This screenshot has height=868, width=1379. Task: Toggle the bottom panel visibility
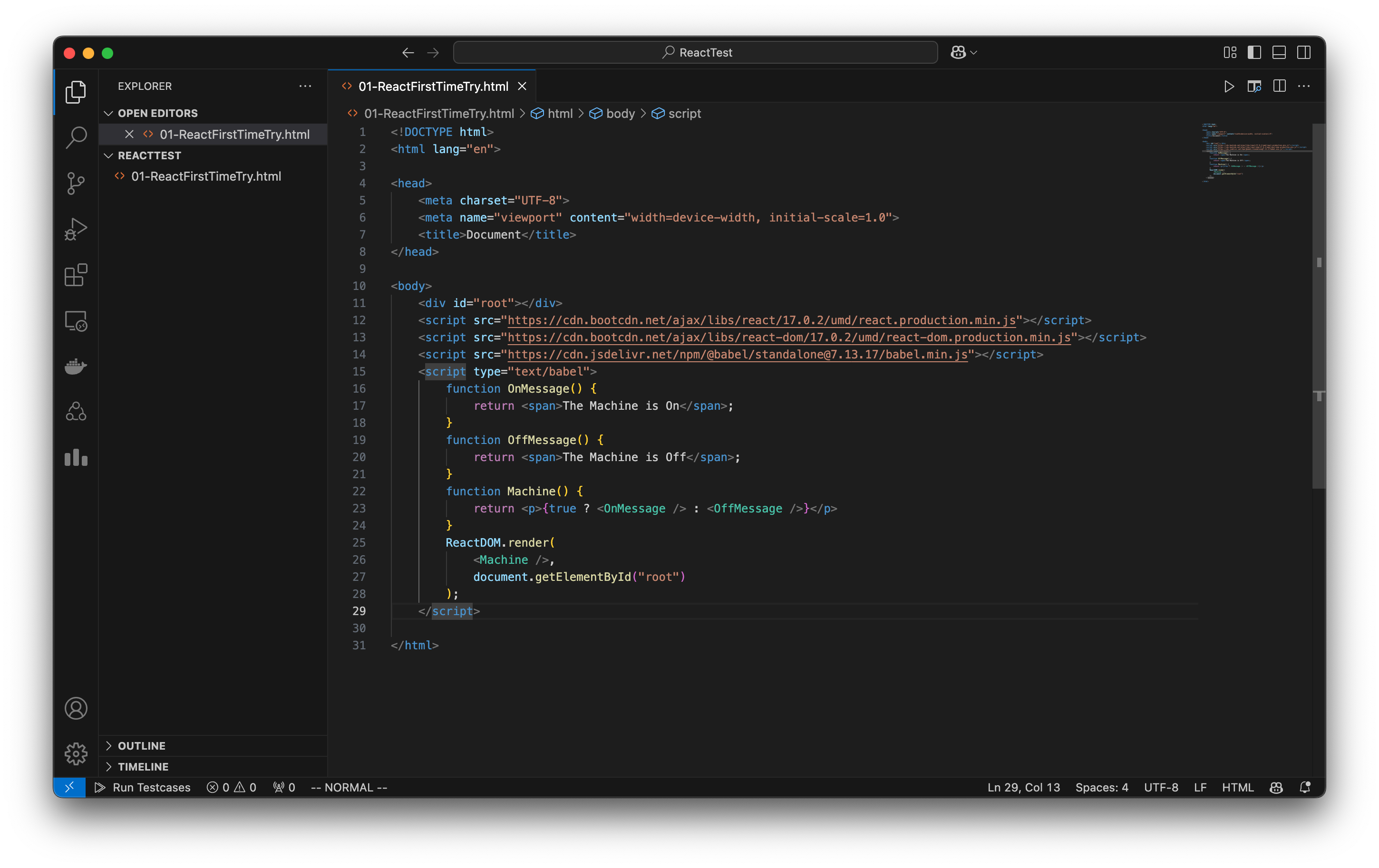[x=1279, y=52]
